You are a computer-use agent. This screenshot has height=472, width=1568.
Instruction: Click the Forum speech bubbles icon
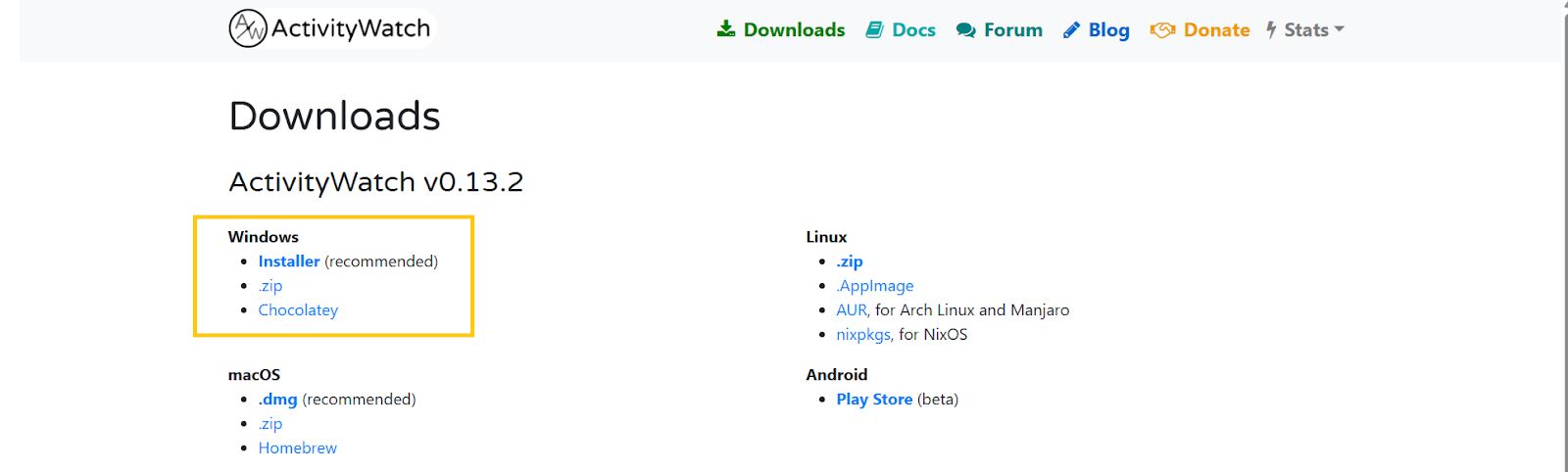point(966,30)
